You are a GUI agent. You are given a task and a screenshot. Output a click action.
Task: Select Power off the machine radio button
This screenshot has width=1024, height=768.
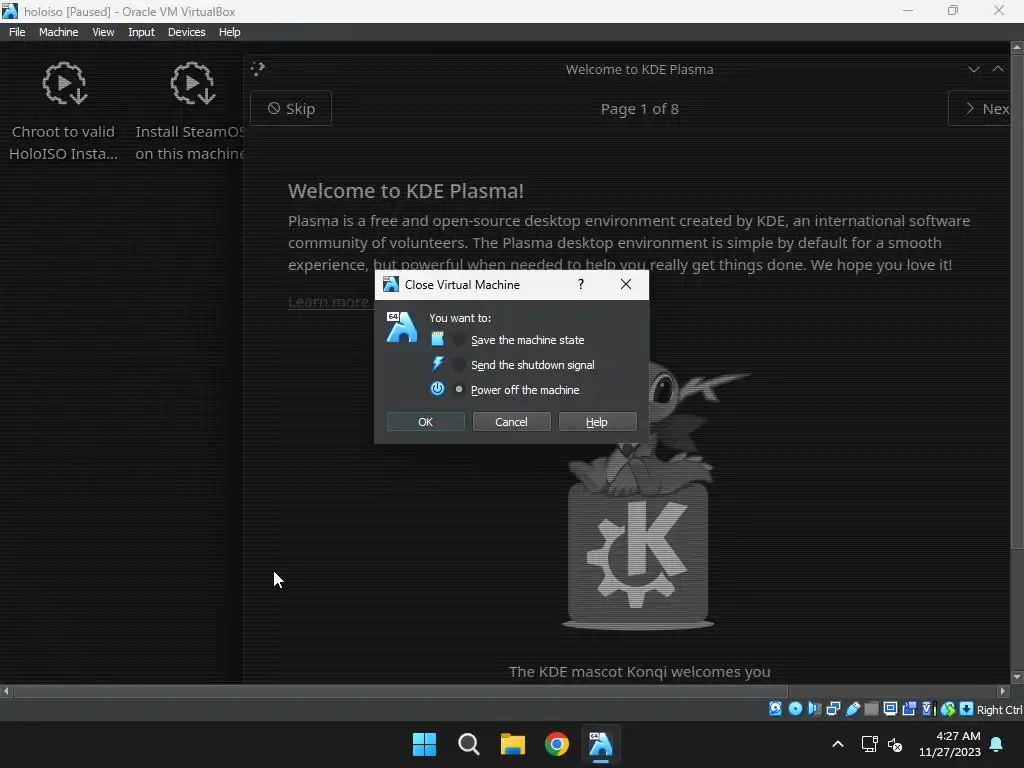(459, 389)
